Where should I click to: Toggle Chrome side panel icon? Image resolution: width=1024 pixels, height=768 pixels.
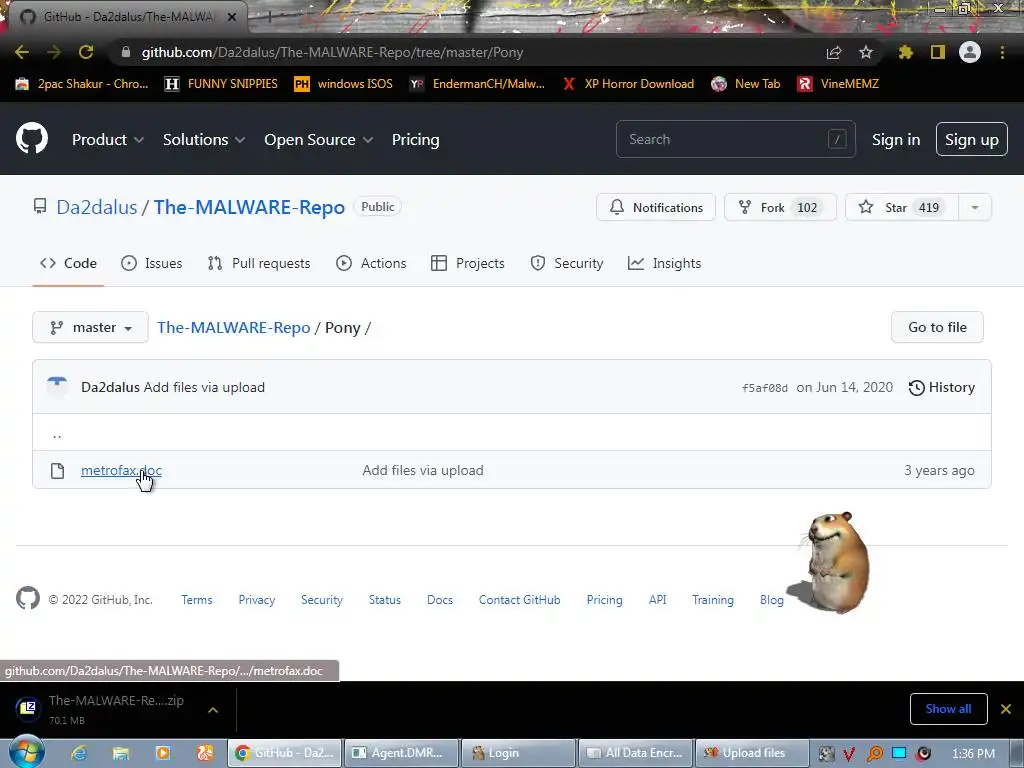(x=938, y=52)
